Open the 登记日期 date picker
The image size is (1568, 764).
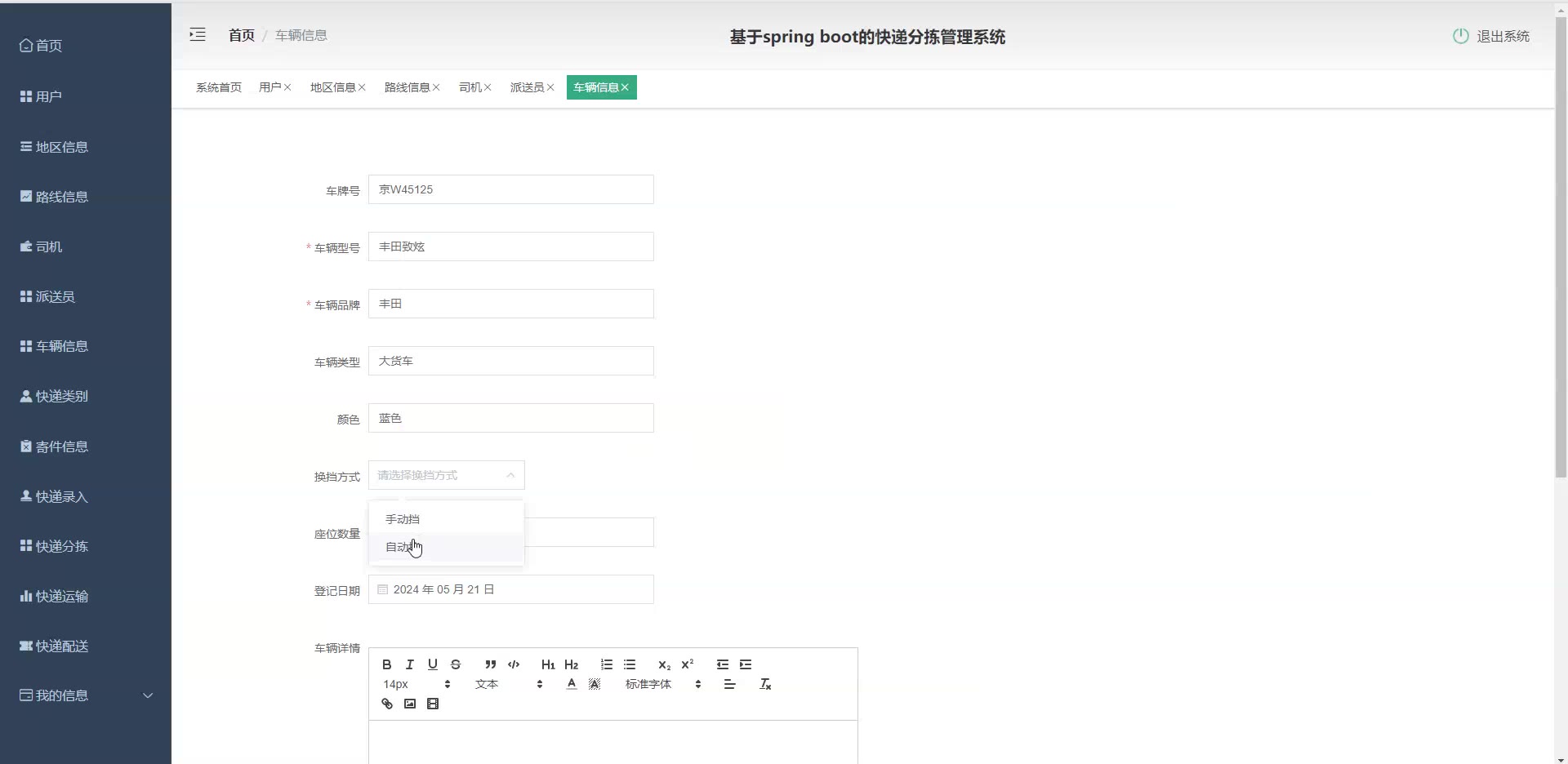point(511,589)
